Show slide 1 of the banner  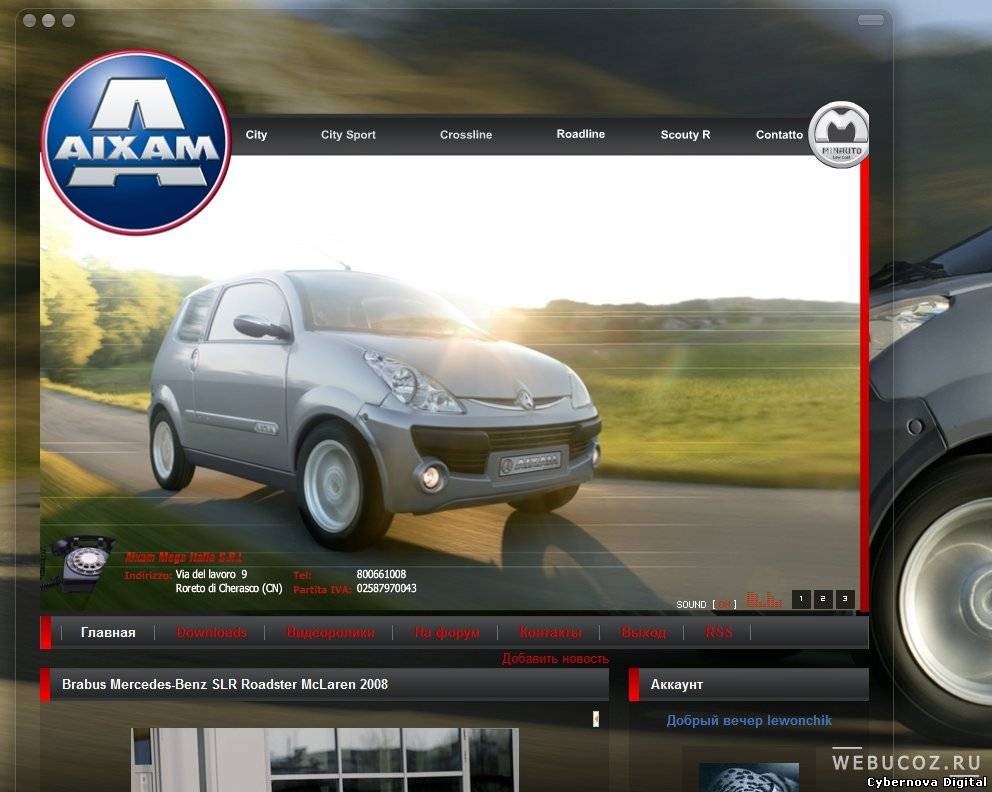(x=801, y=598)
